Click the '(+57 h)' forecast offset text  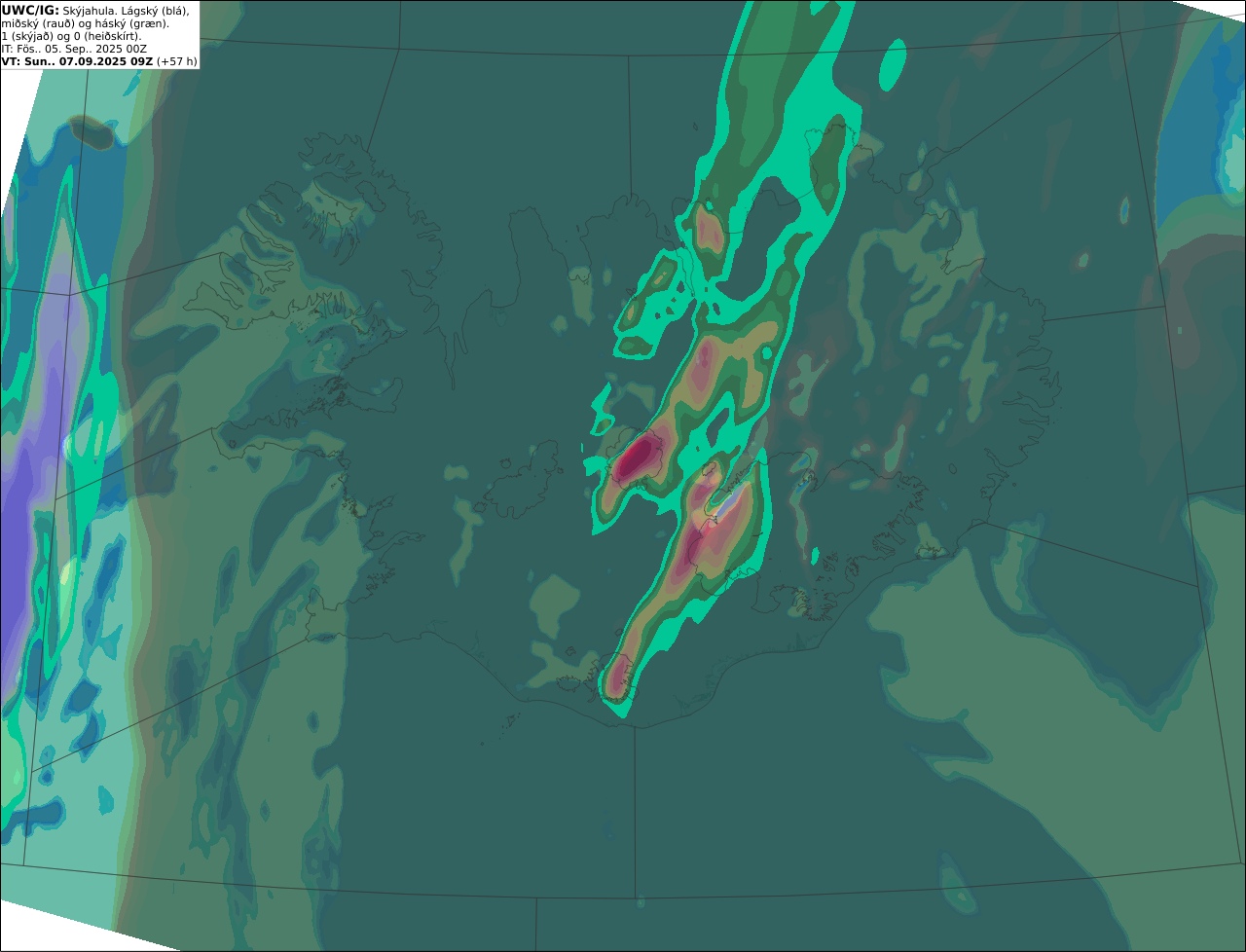pyautogui.click(x=176, y=61)
